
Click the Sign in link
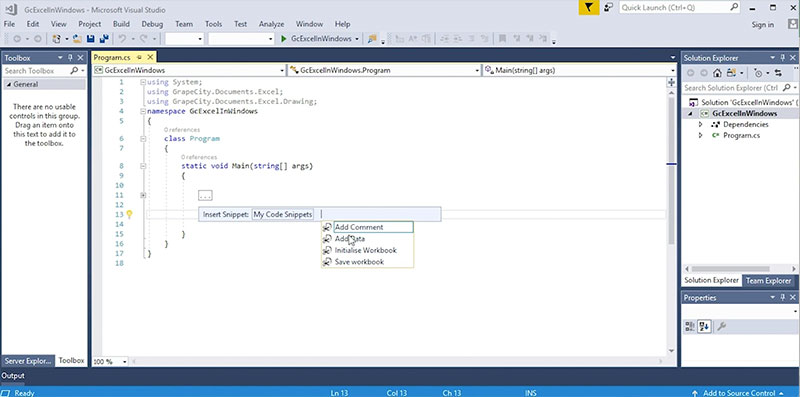[x=762, y=24]
